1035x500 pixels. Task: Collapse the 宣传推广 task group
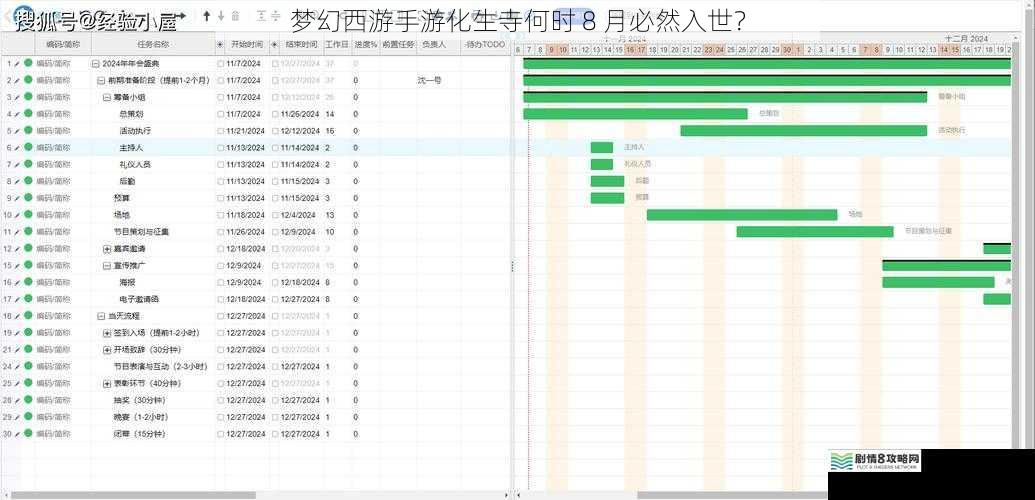[x=106, y=266]
